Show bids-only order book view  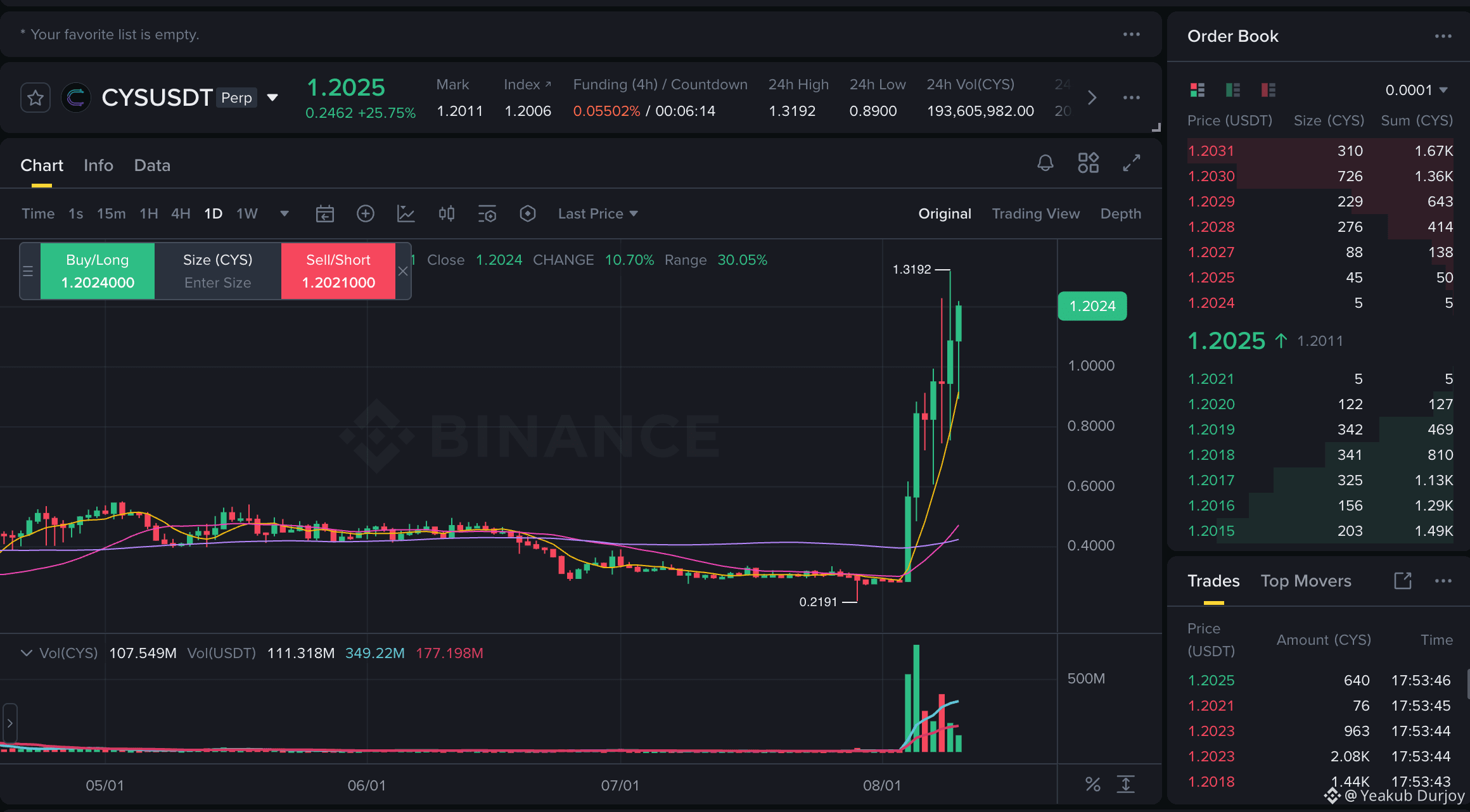click(x=1233, y=90)
